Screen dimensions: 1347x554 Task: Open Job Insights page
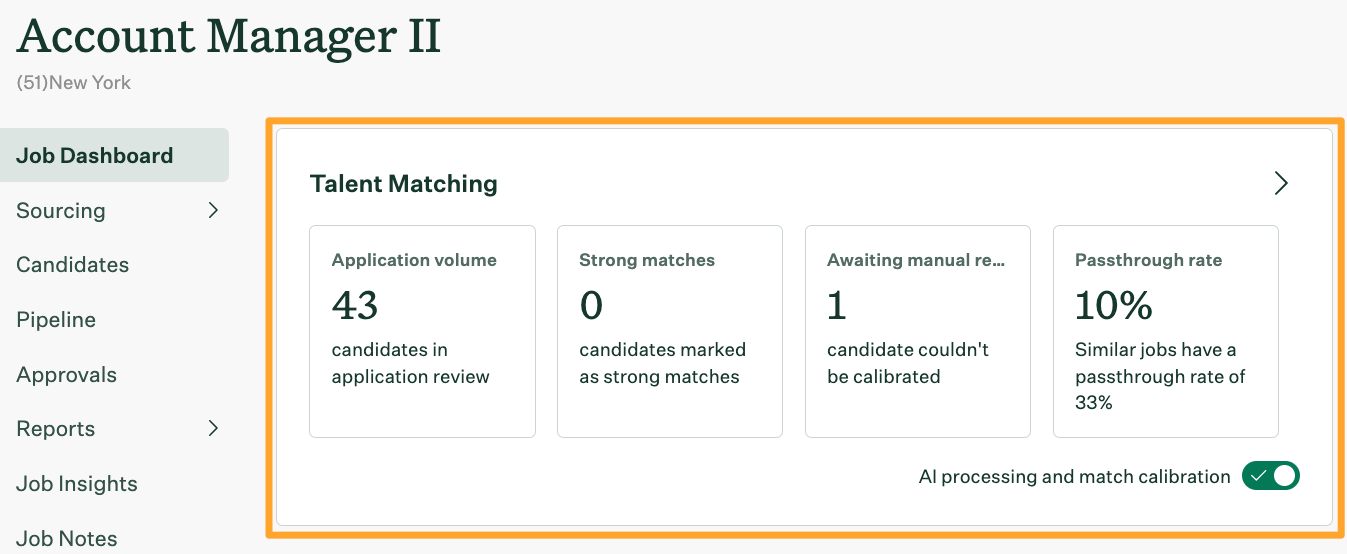pyautogui.click(x=77, y=484)
